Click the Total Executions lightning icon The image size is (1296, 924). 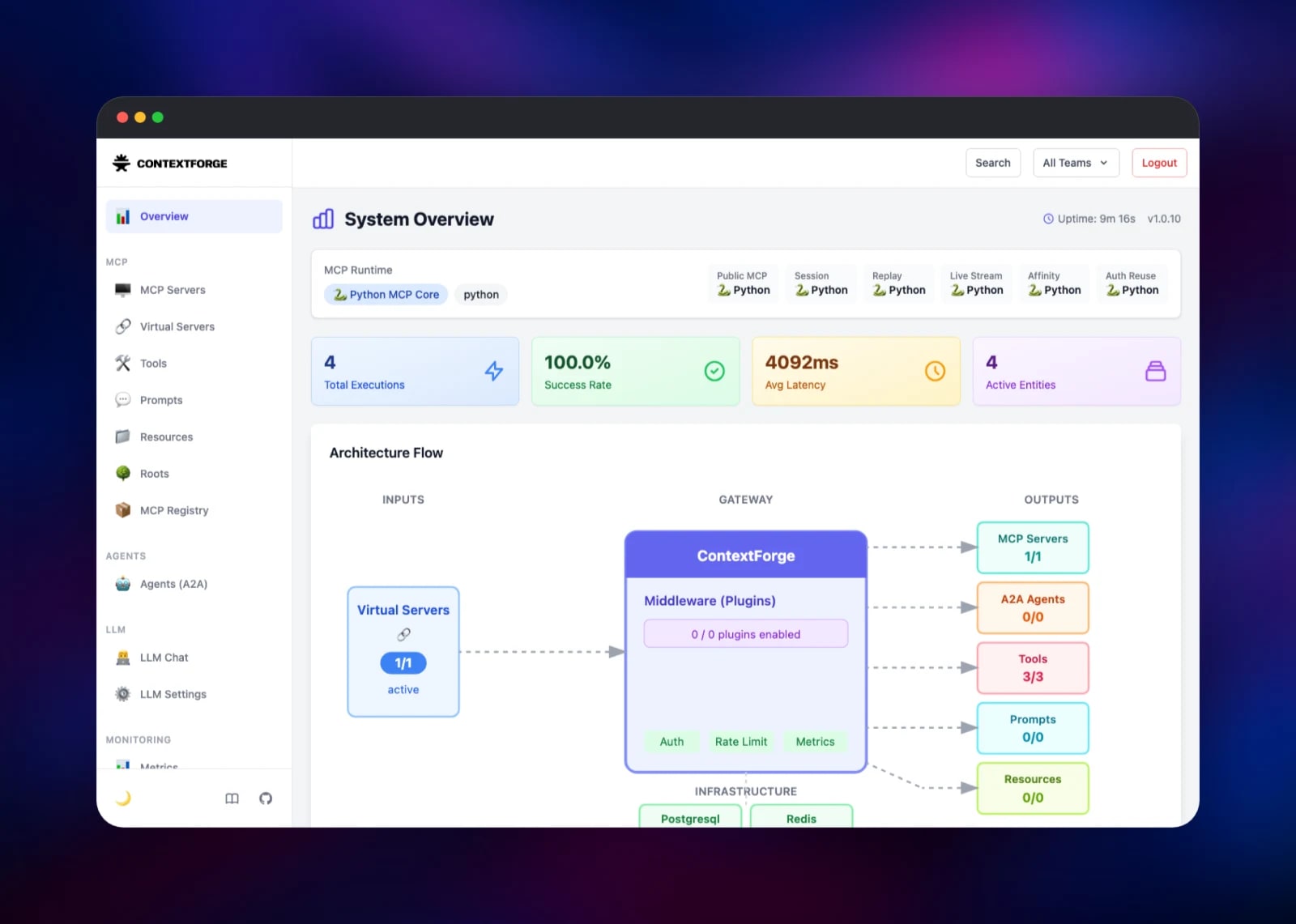coord(494,371)
